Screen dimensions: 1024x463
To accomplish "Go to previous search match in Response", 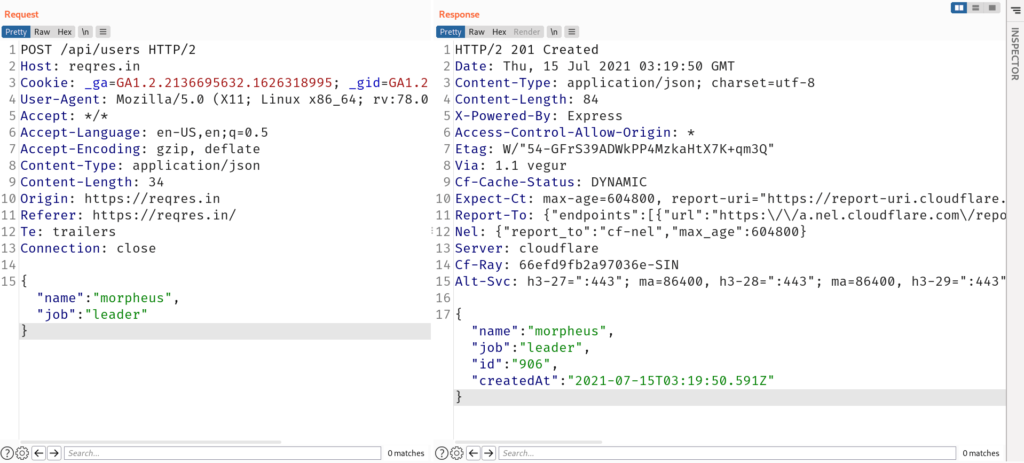I will pyautogui.click(x=473, y=453).
